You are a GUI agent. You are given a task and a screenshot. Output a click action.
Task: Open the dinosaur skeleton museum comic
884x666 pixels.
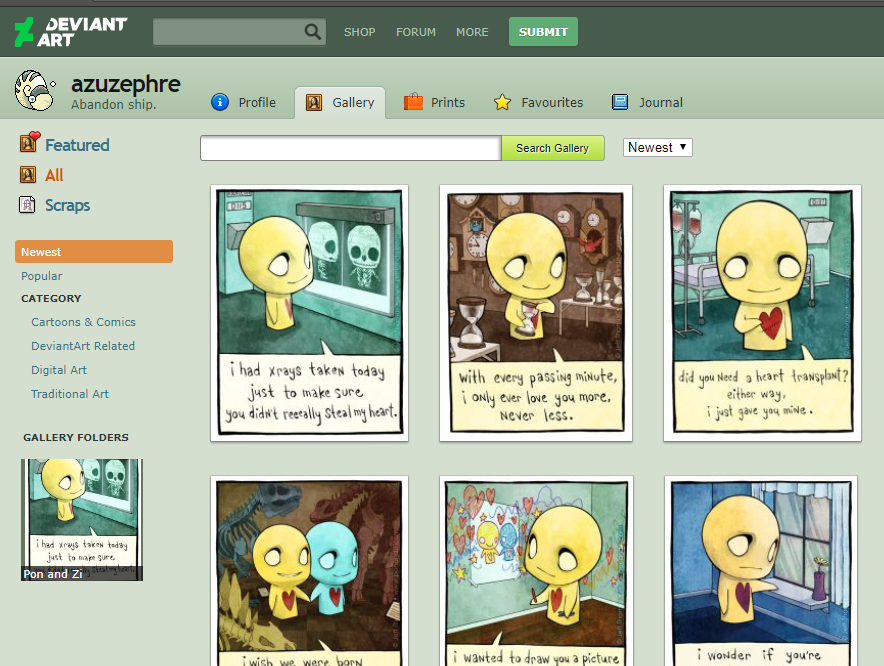(x=310, y=571)
